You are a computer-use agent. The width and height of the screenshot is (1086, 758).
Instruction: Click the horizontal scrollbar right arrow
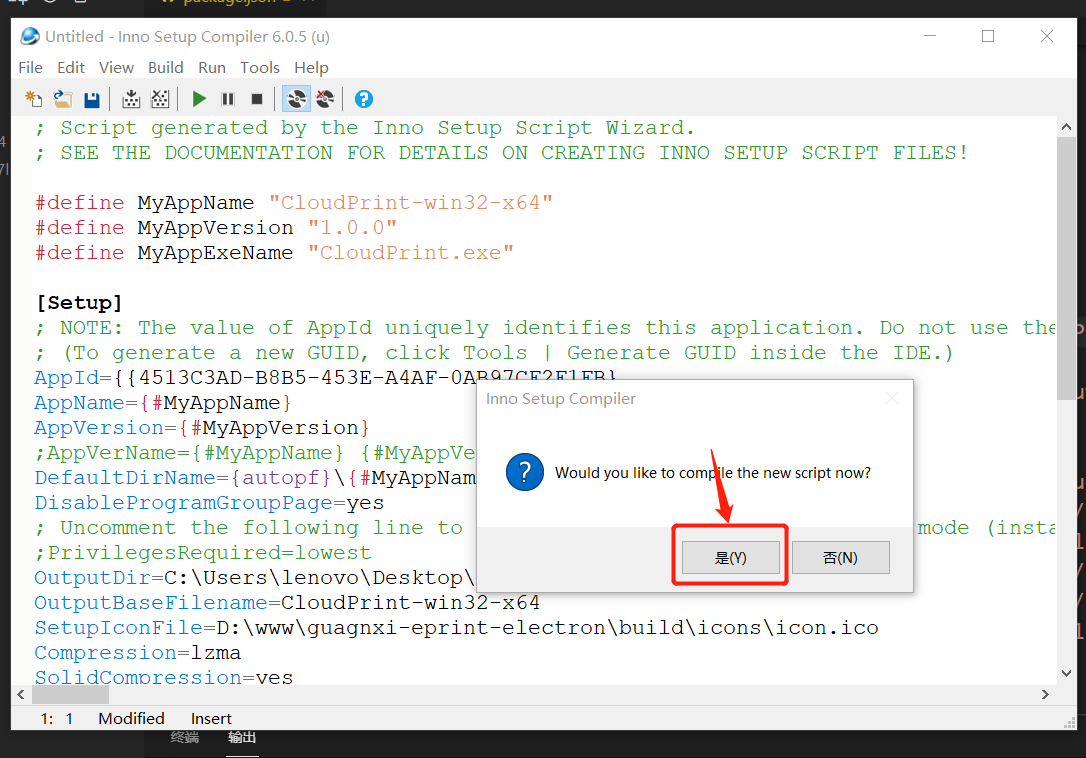[1046, 694]
